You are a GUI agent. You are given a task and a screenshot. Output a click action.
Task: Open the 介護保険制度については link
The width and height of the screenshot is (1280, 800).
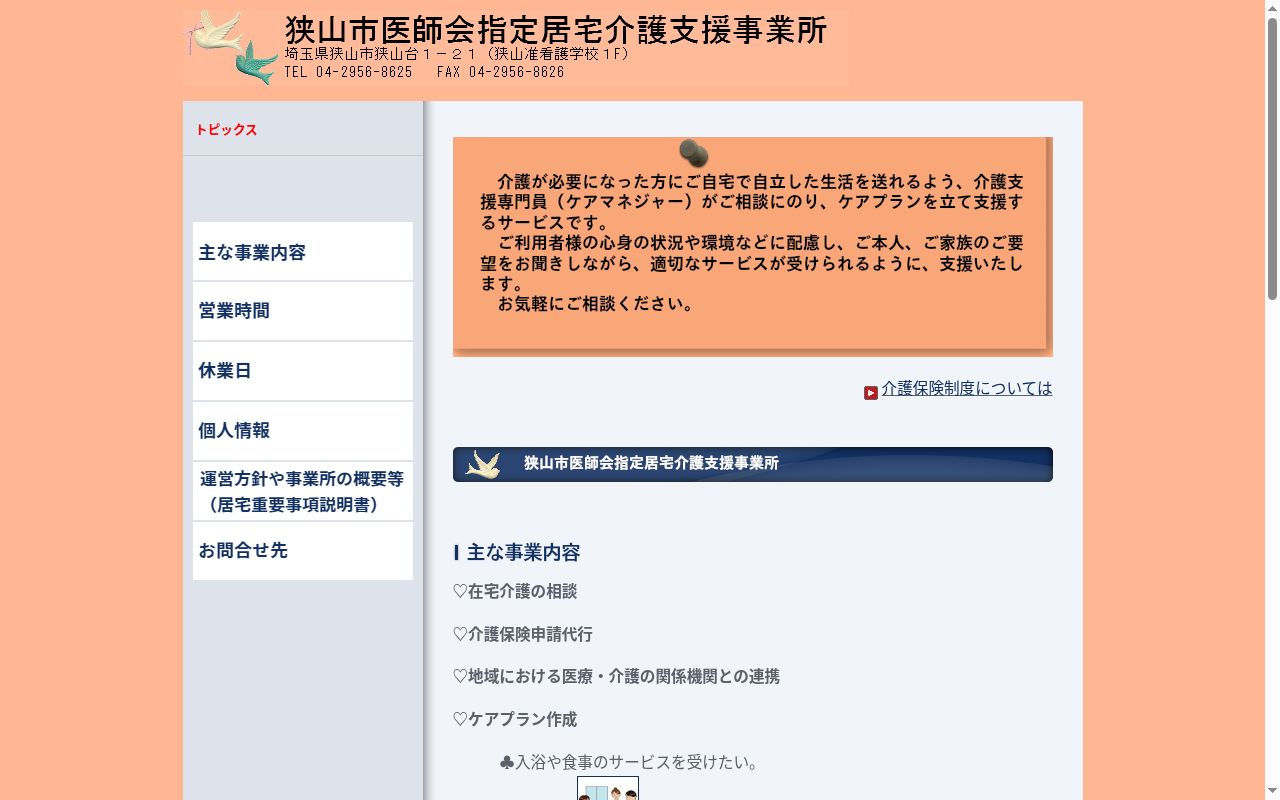coord(967,388)
